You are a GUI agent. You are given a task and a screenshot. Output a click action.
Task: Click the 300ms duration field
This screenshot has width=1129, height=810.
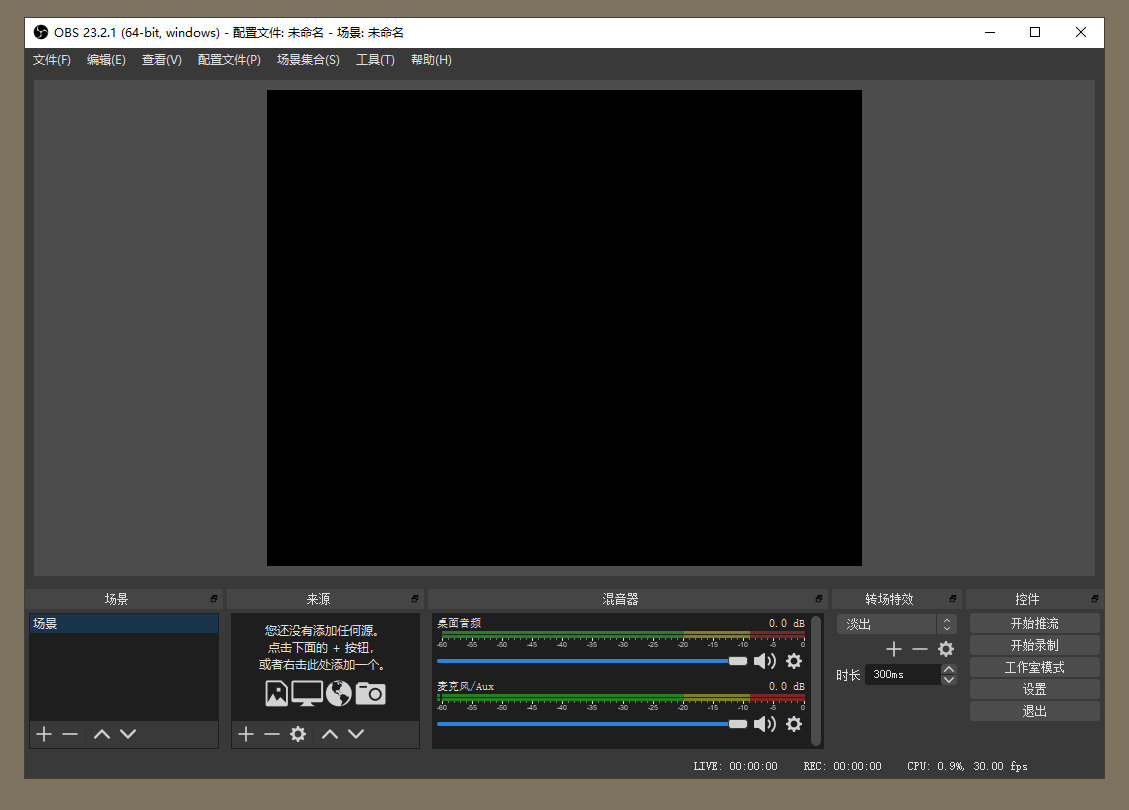[x=905, y=674]
